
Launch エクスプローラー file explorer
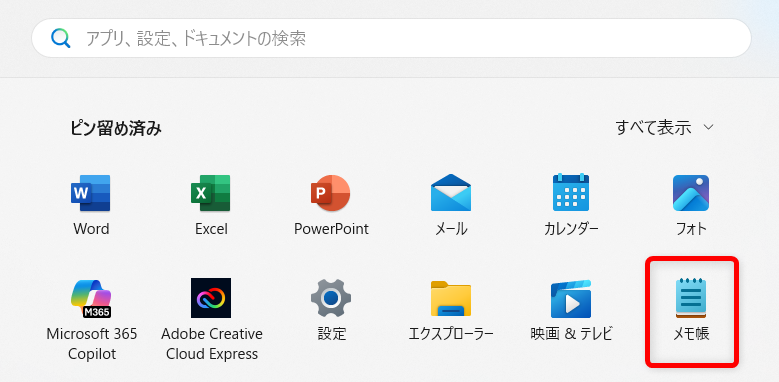pyautogui.click(x=451, y=299)
